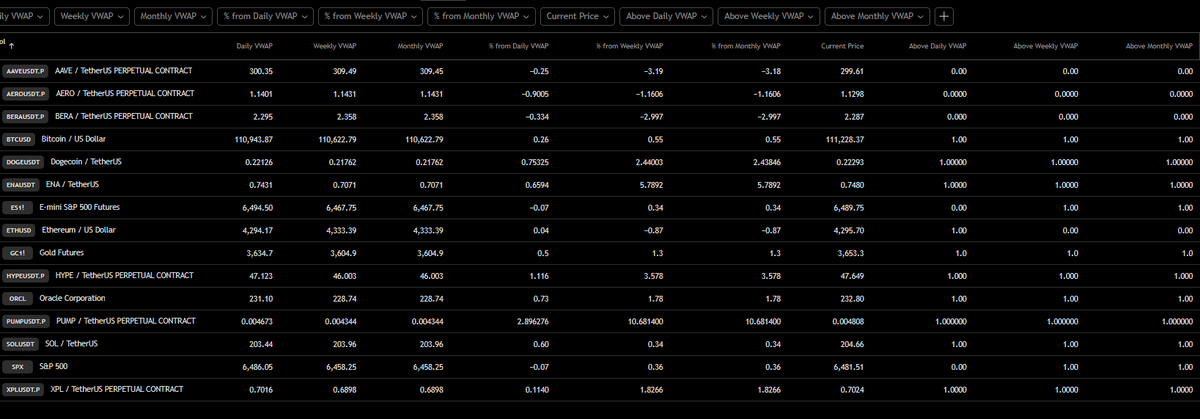Select the Ethereum / US Dollar row name
The width and height of the screenshot is (1200, 419).
point(81,230)
